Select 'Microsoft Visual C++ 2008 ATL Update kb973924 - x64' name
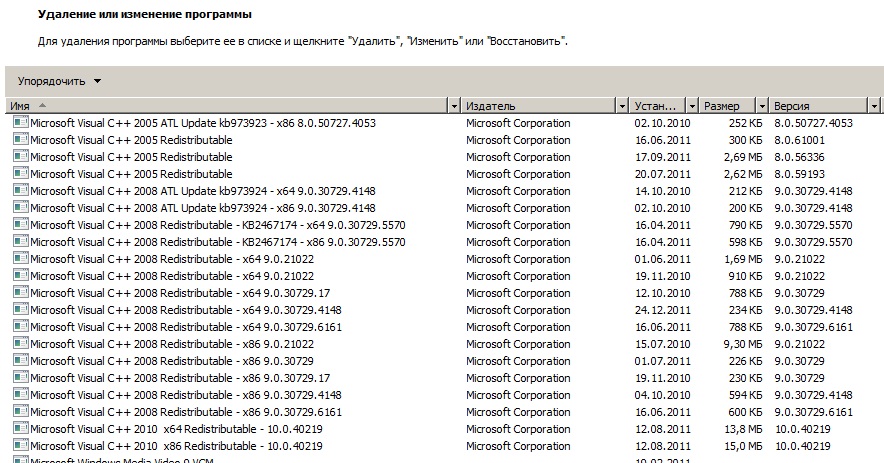This screenshot has width=884, height=463. point(203,191)
